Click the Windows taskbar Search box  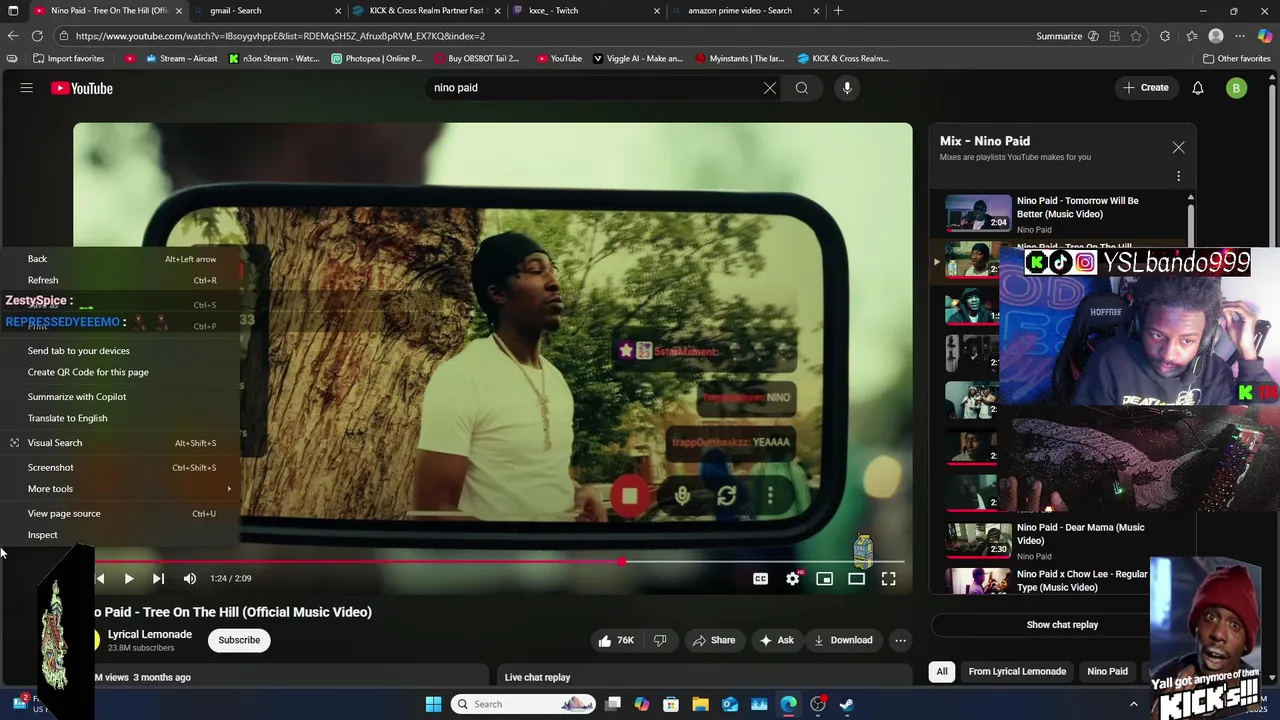coord(525,704)
